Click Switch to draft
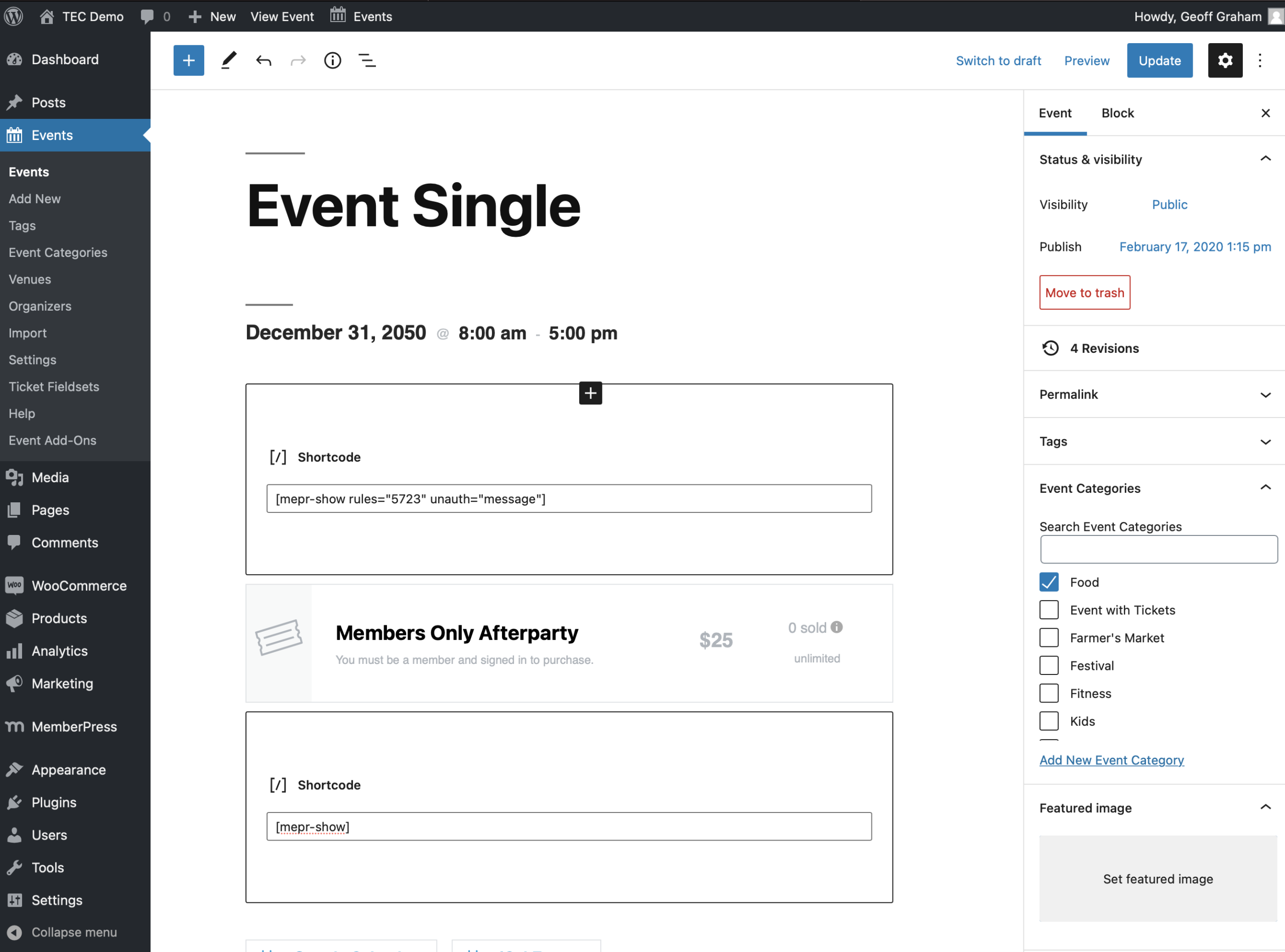 [998, 61]
